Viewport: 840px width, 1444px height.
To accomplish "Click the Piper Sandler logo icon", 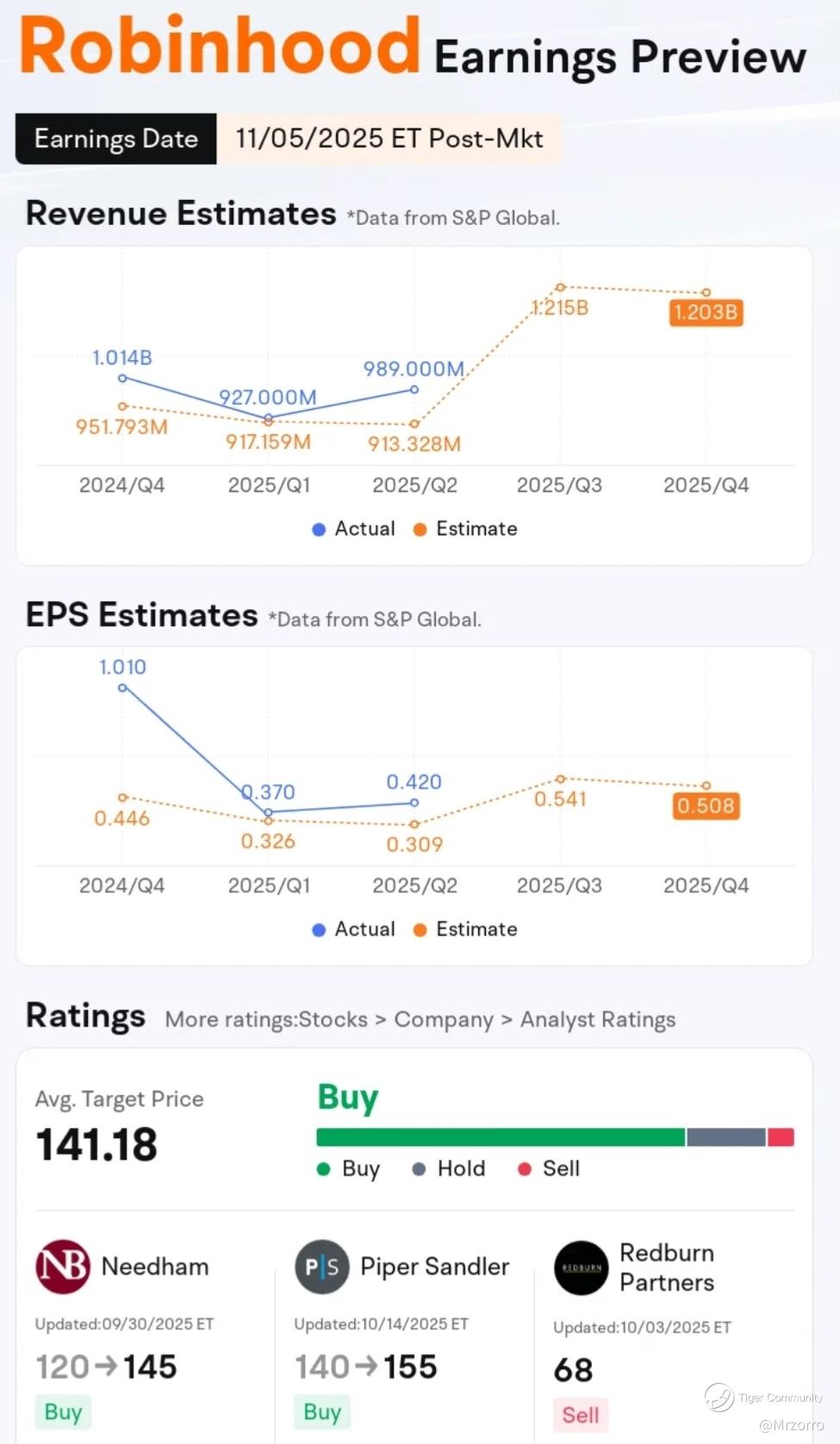I will 322,1267.
